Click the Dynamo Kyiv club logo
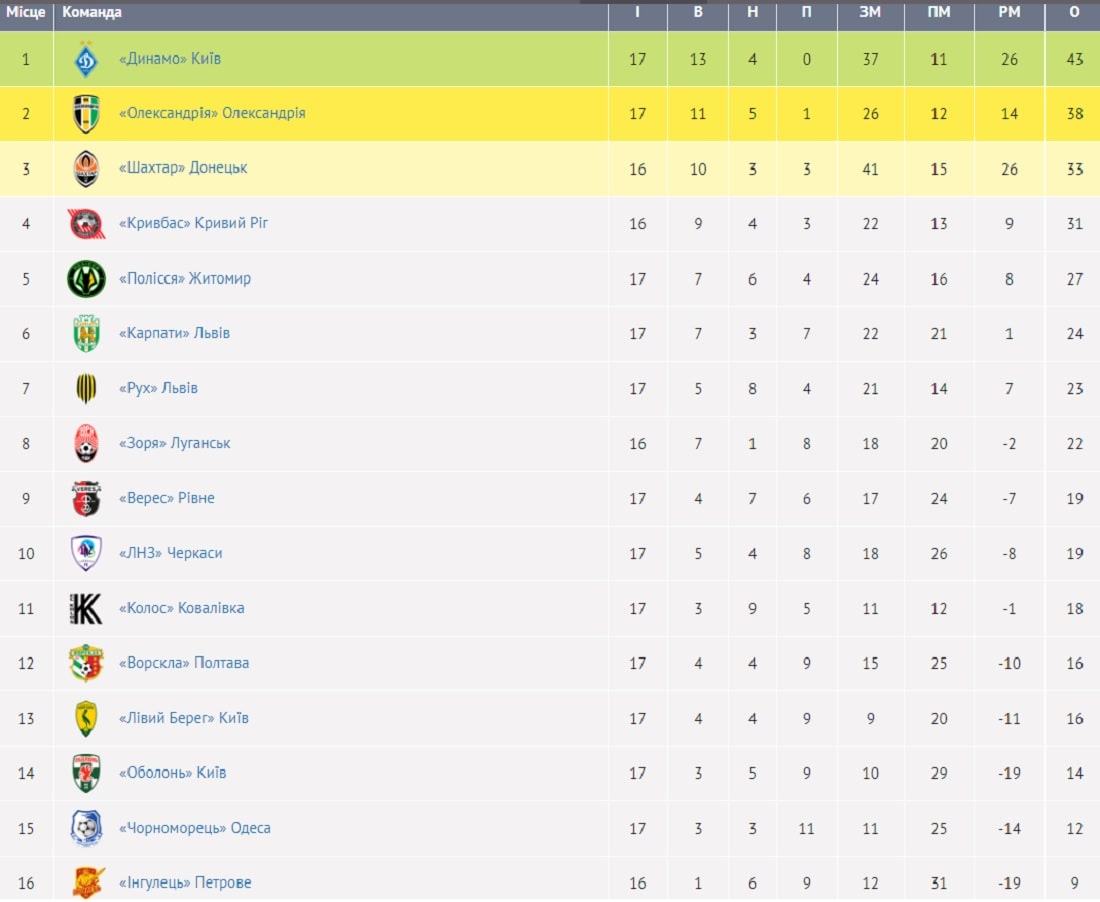1100x902 pixels. 86,60
